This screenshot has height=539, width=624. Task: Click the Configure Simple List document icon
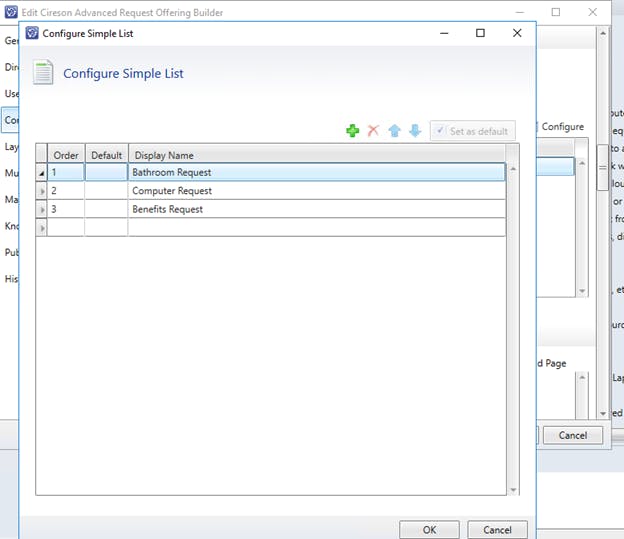43,73
